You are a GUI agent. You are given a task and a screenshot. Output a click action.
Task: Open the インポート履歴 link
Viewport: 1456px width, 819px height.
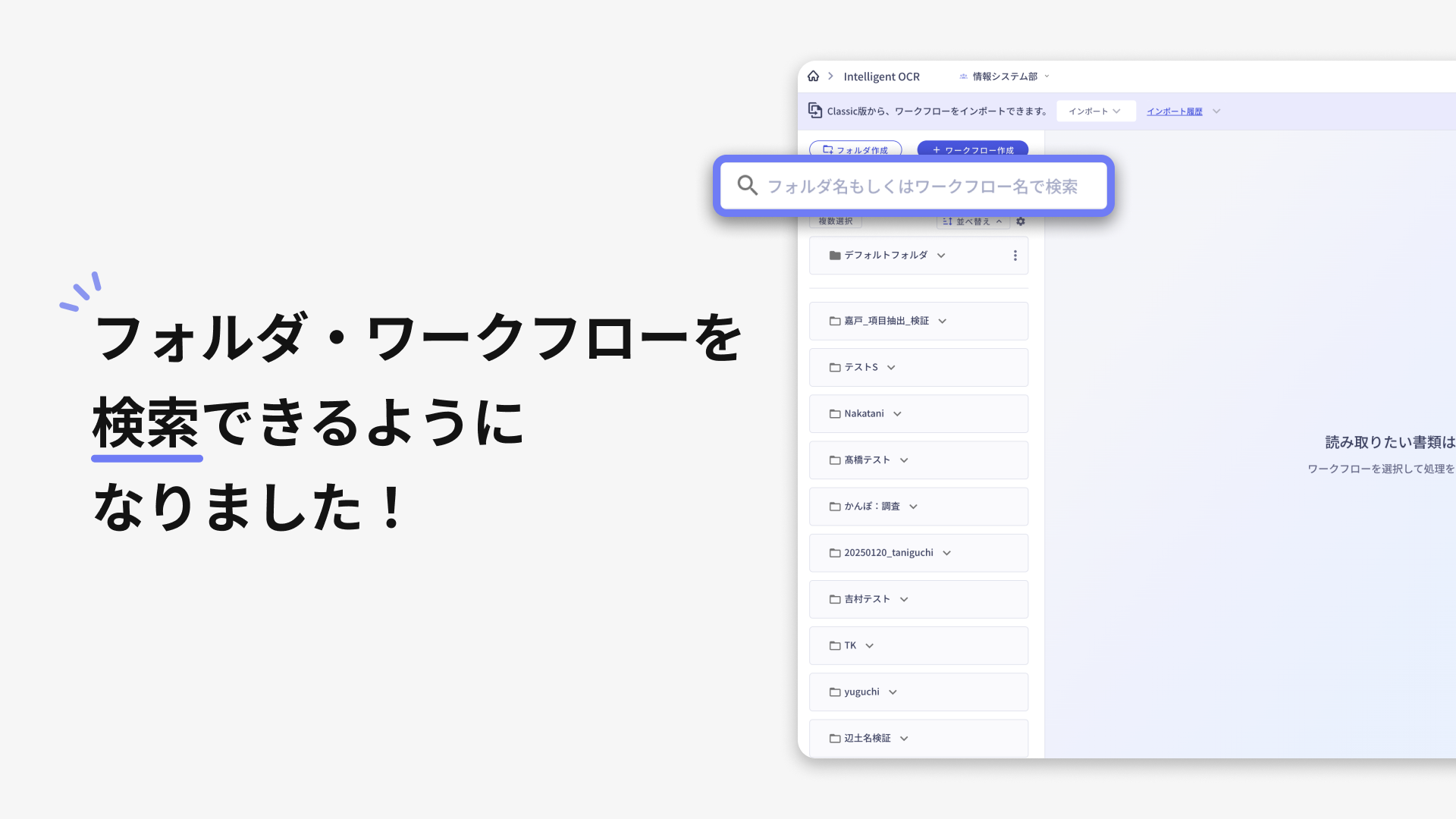click(x=1175, y=111)
